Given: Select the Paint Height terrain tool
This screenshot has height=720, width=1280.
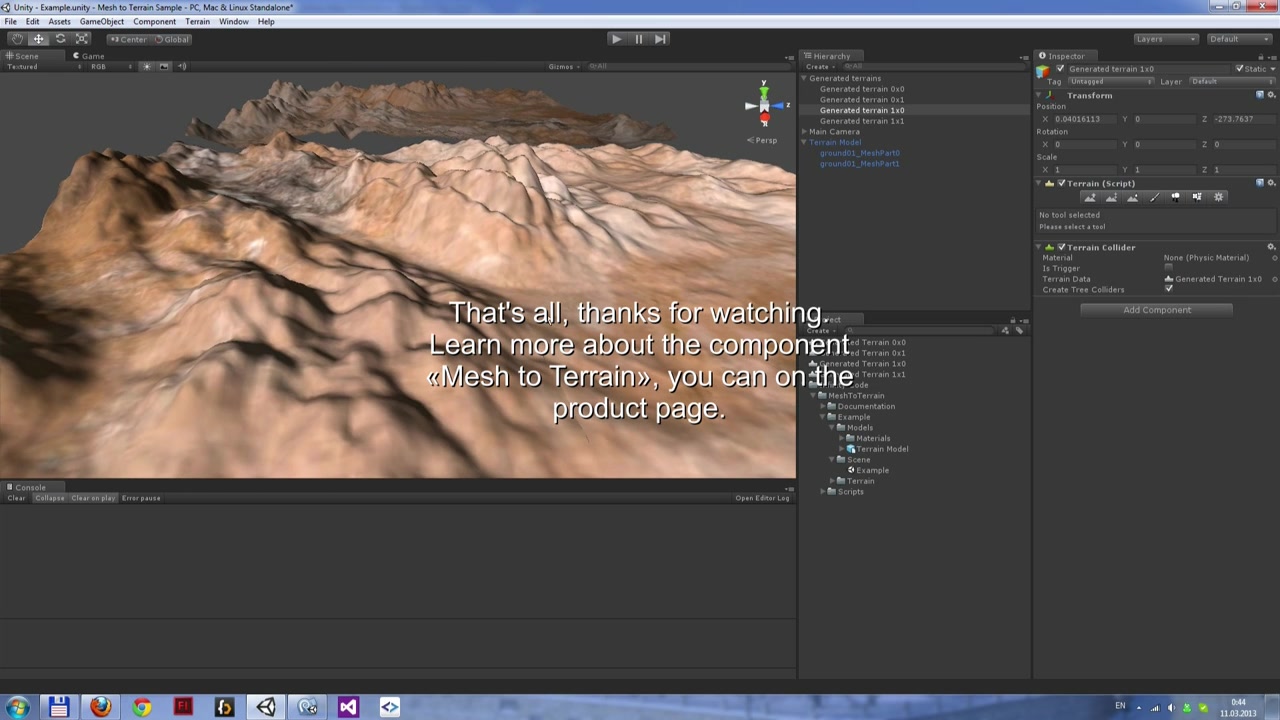Looking at the screenshot, I should point(1112,197).
